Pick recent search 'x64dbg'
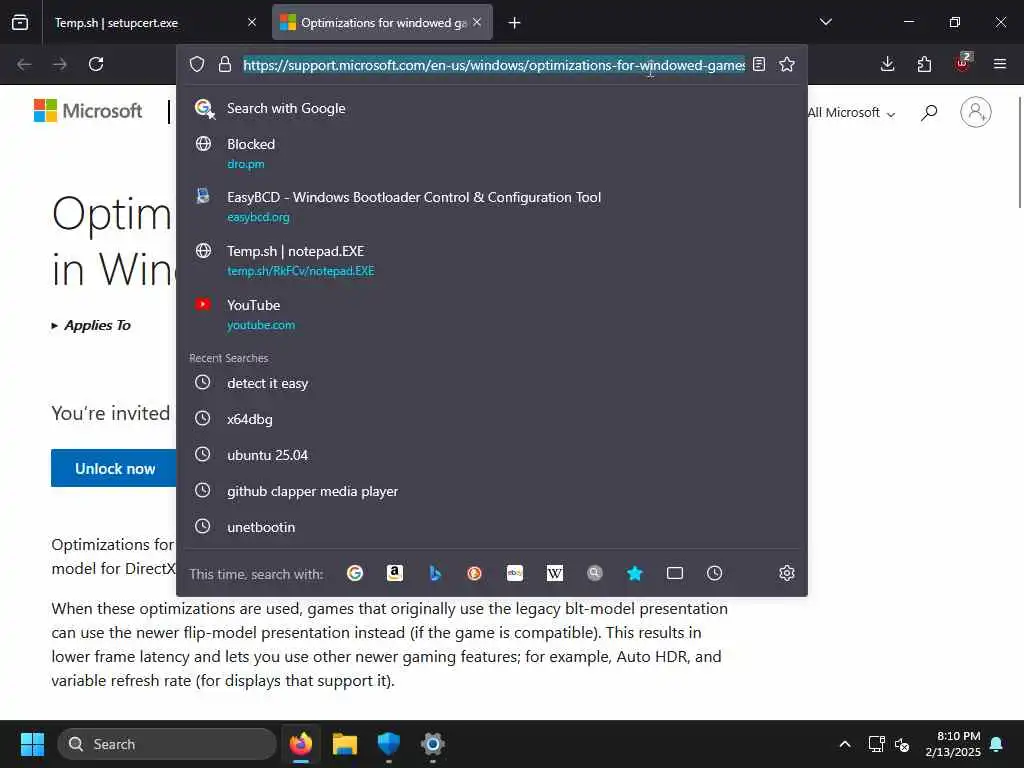Screen dimensions: 1024x768 (492, 419)
